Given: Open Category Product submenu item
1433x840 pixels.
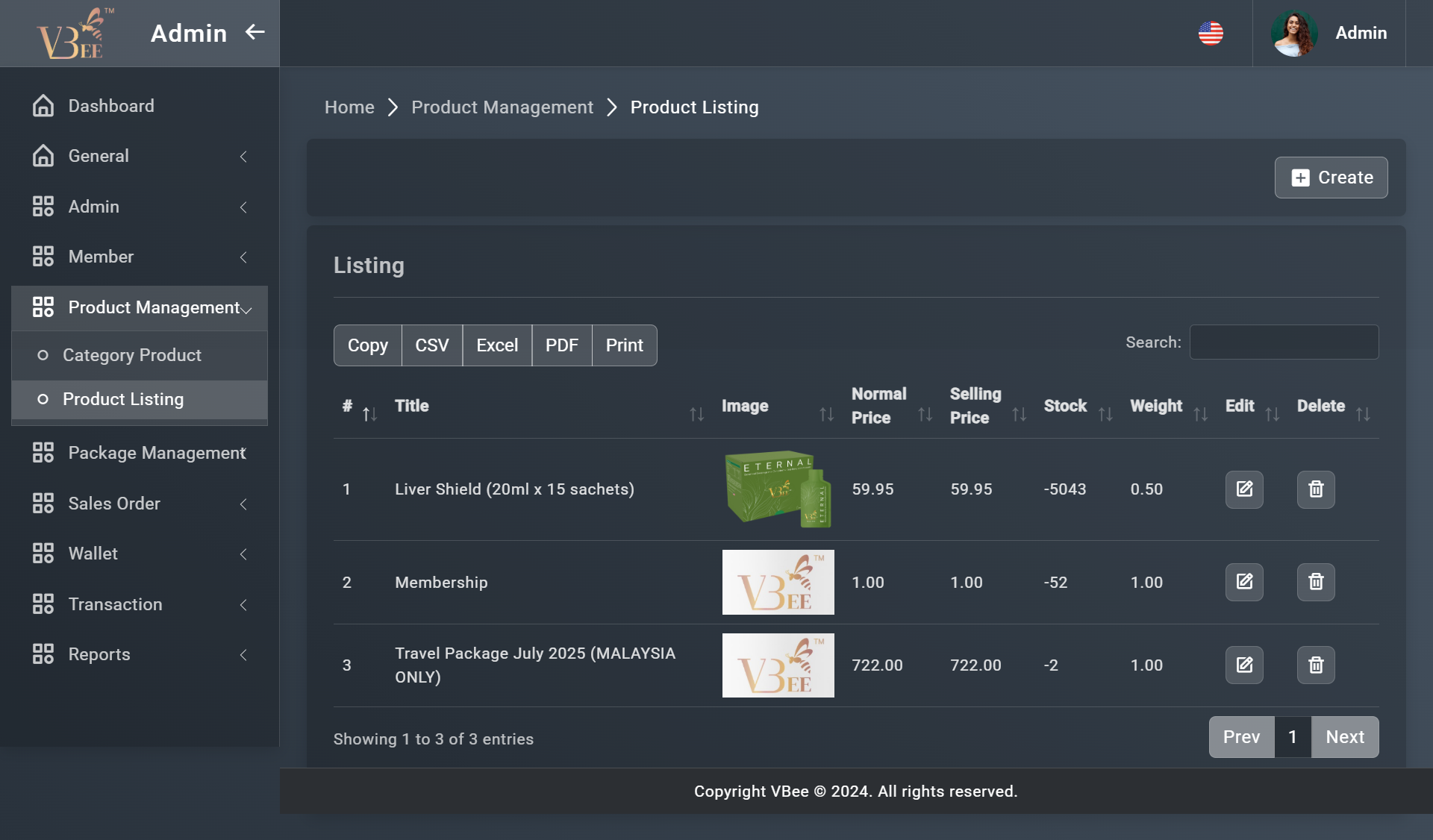Looking at the screenshot, I should [132, 355].
